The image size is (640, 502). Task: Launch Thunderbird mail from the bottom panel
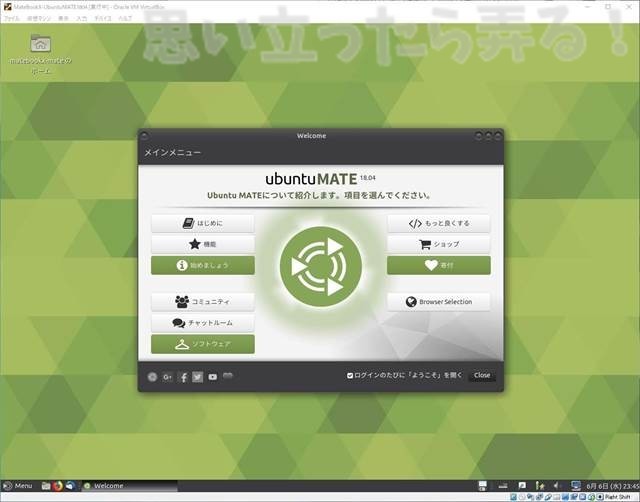(70, 486)
